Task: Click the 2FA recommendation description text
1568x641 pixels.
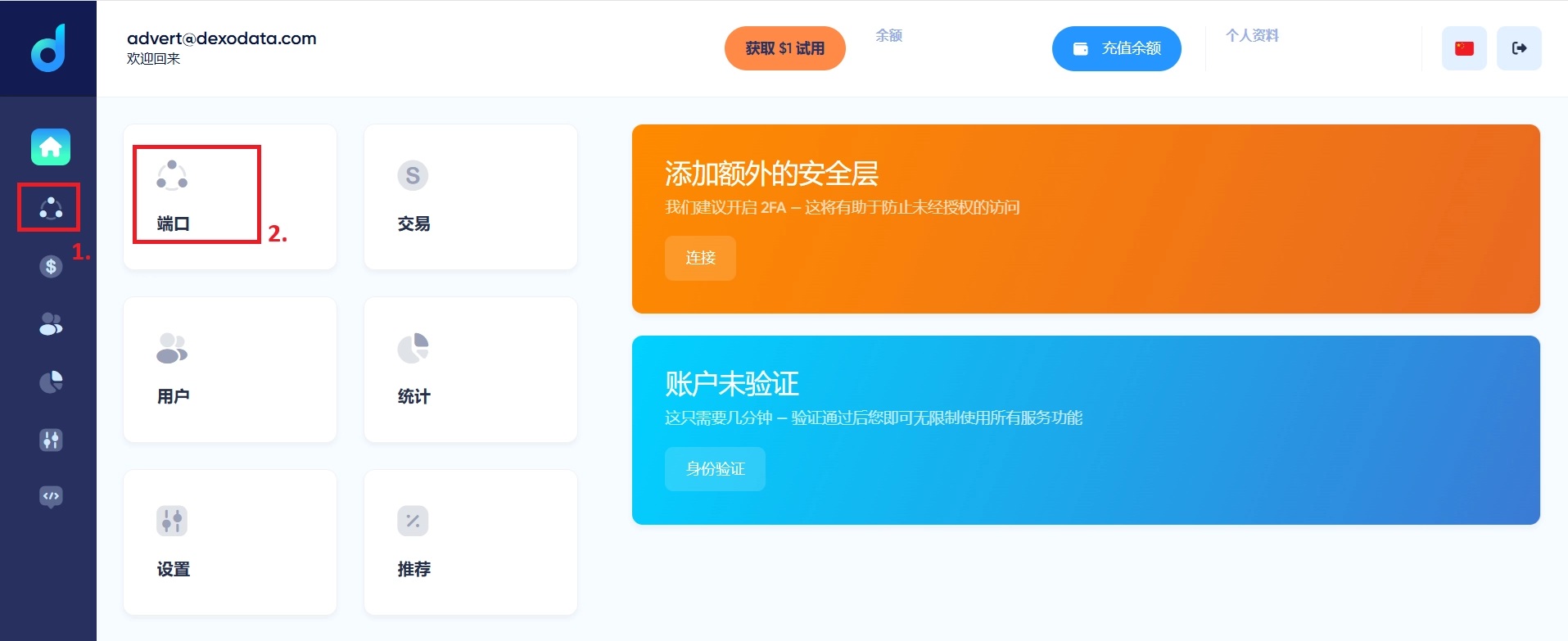Action: [842, 207]
